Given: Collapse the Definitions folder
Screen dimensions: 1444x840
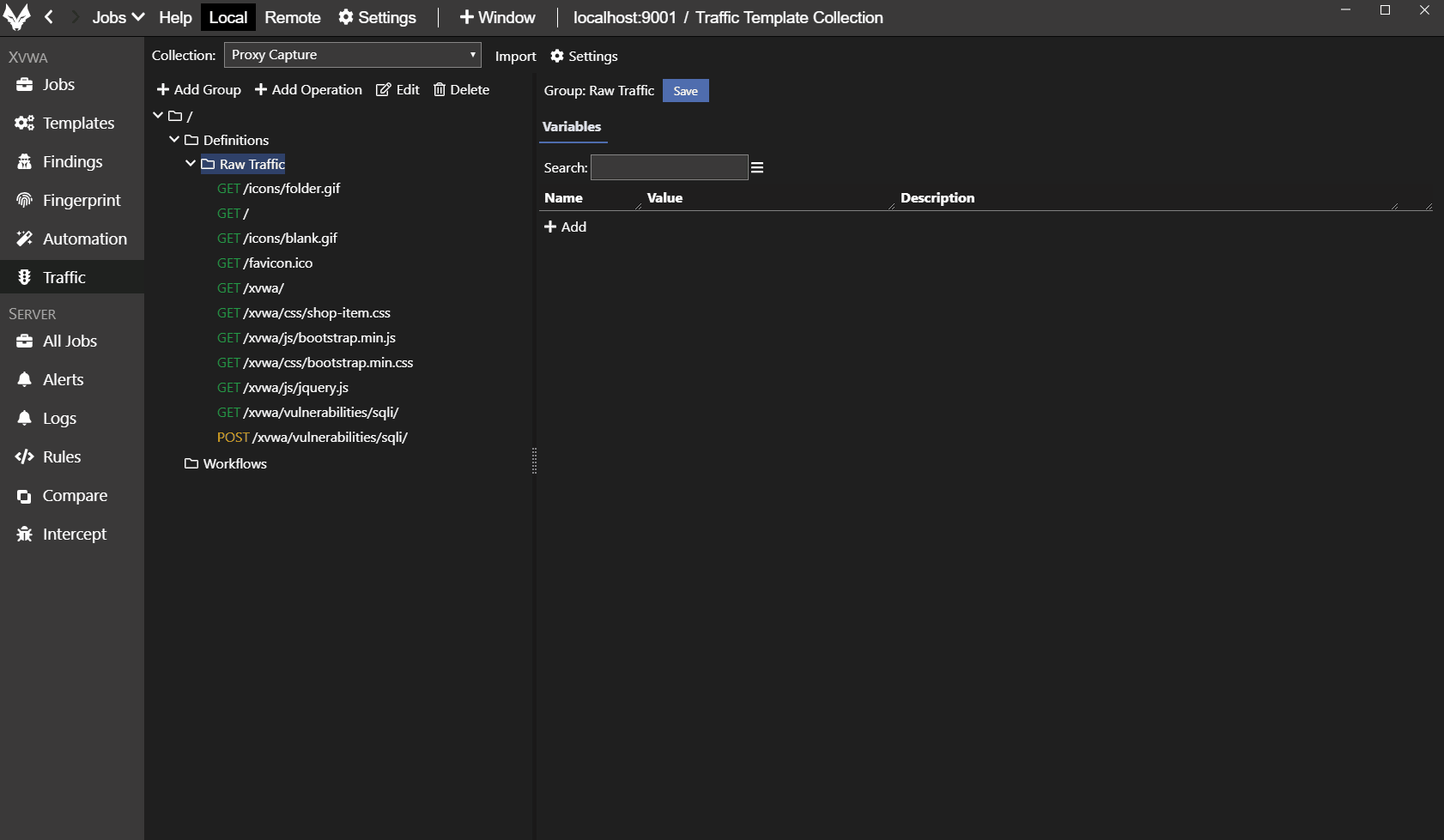Looking at the screenshot, I should tap(174, 139).
